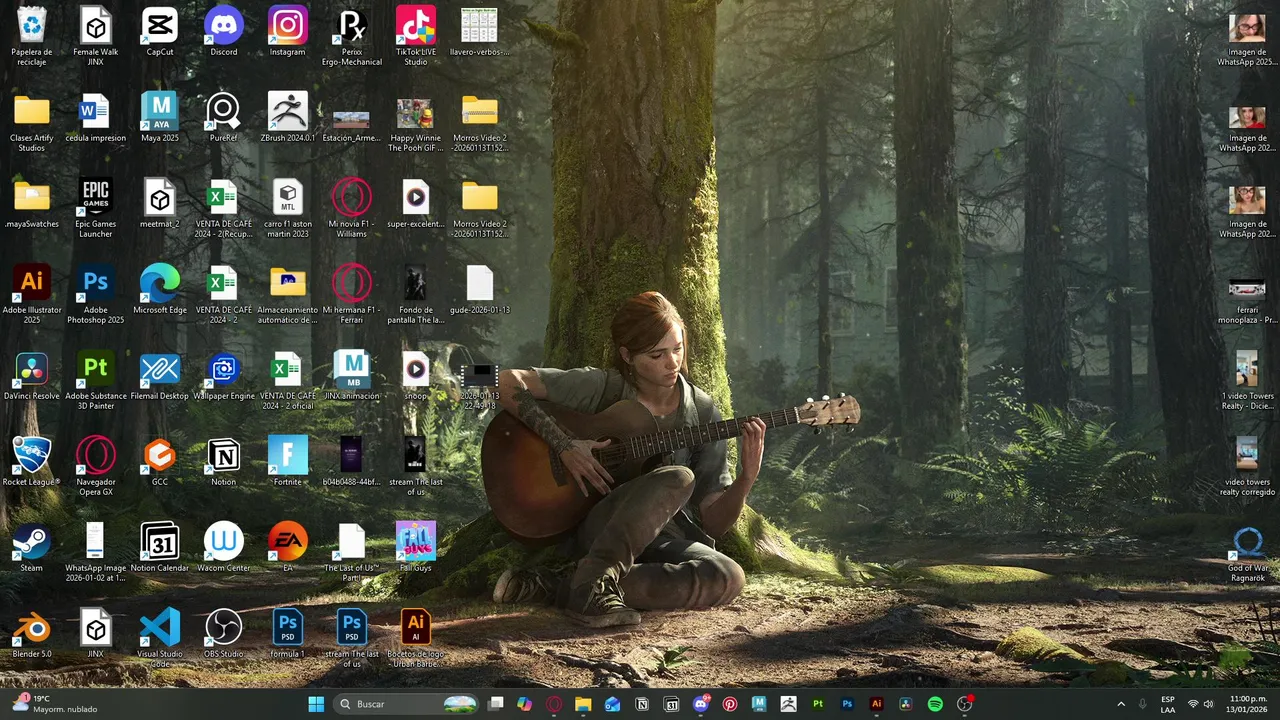Launch the Discord desktop shortcut
This screenshot has width=1280, height=720.
click(224, 32)
